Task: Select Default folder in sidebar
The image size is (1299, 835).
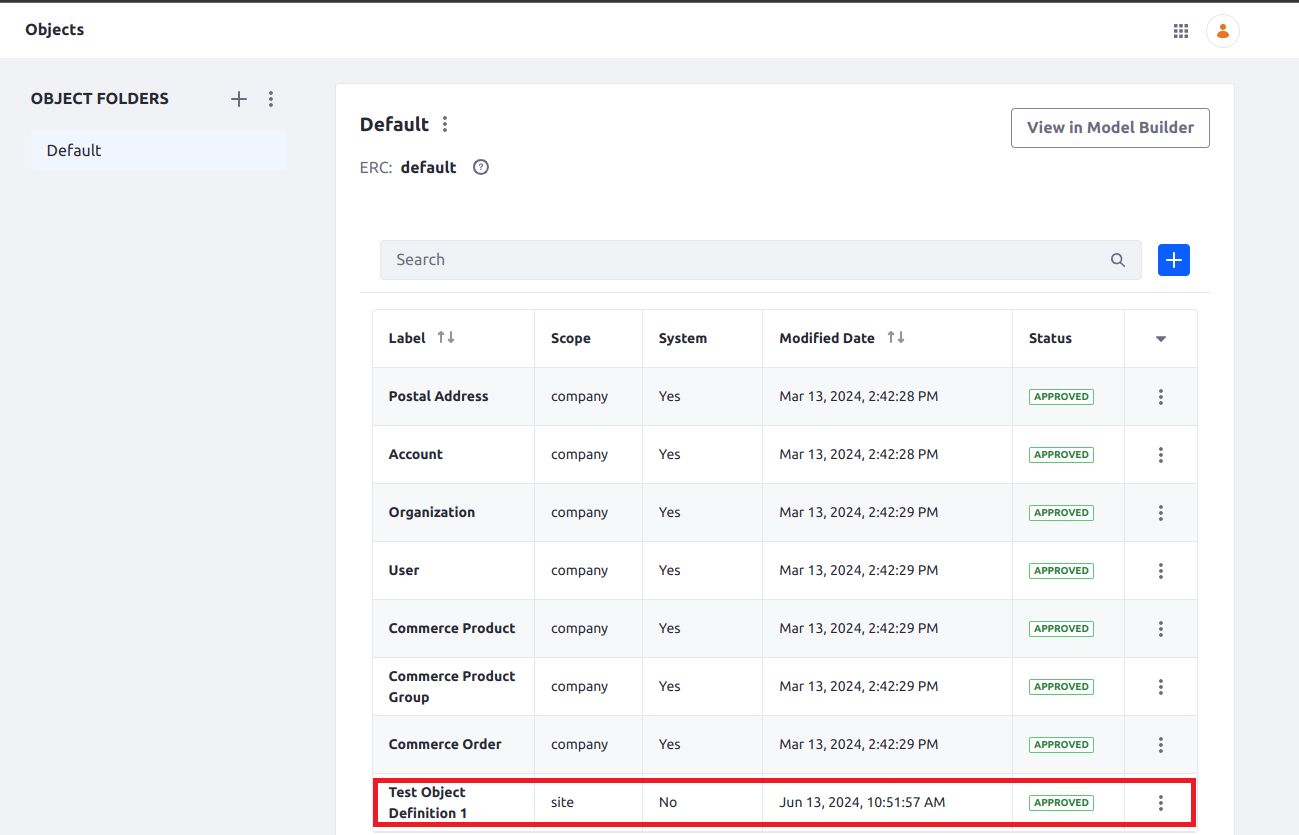Action: [158, 151]
